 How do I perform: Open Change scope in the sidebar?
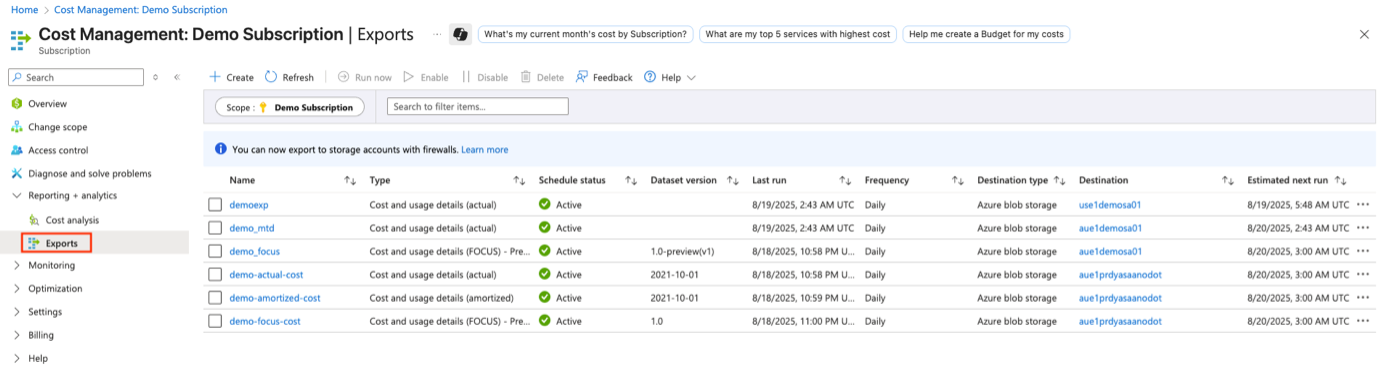pos(57,127)
